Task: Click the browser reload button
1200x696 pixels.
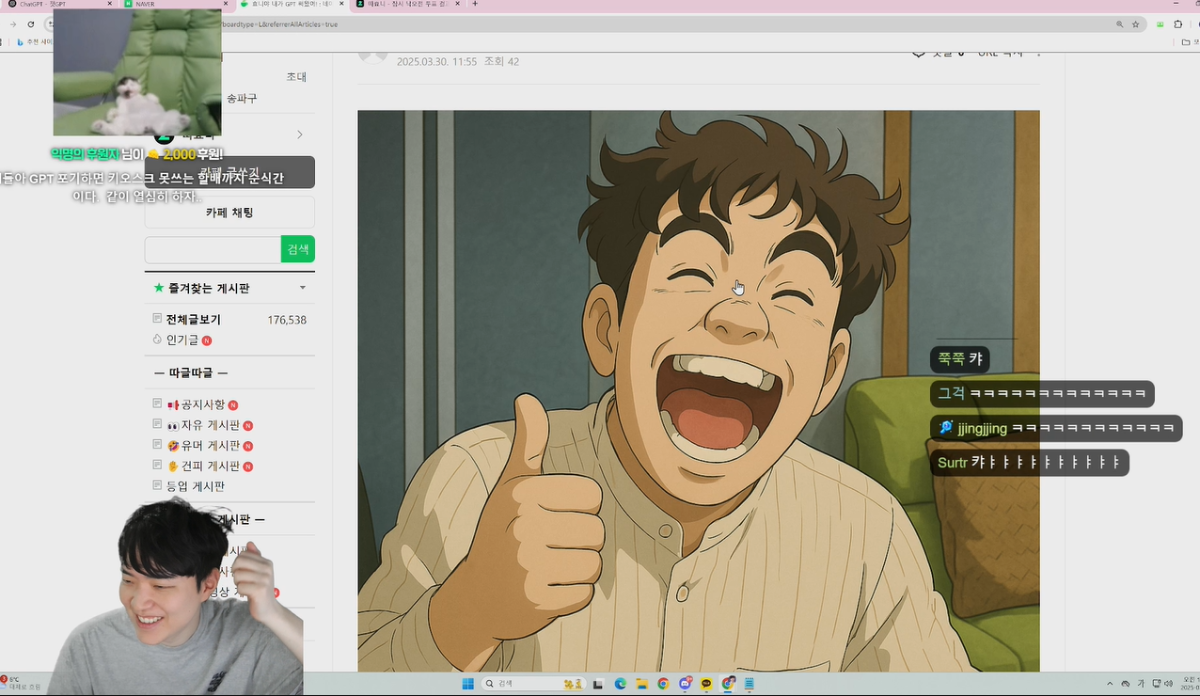Action: pyautogui.click(x=31, y=24)
